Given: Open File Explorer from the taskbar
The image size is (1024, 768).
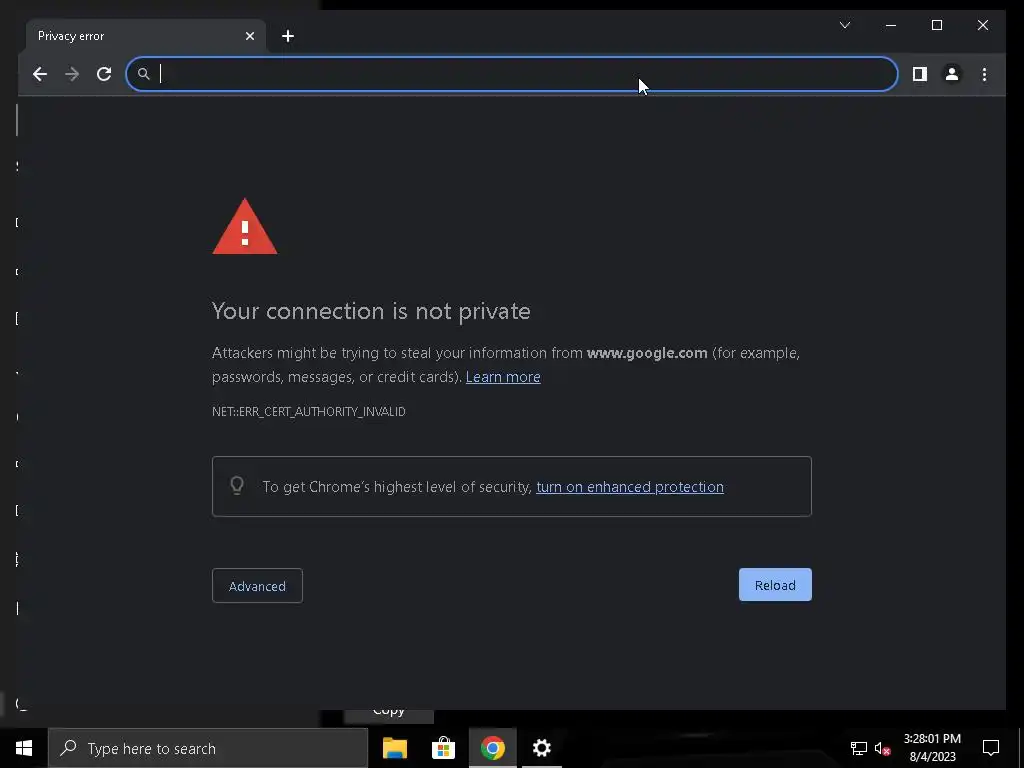Looking at the screenshot, I should pyautogui.click(x=394, y=748).
